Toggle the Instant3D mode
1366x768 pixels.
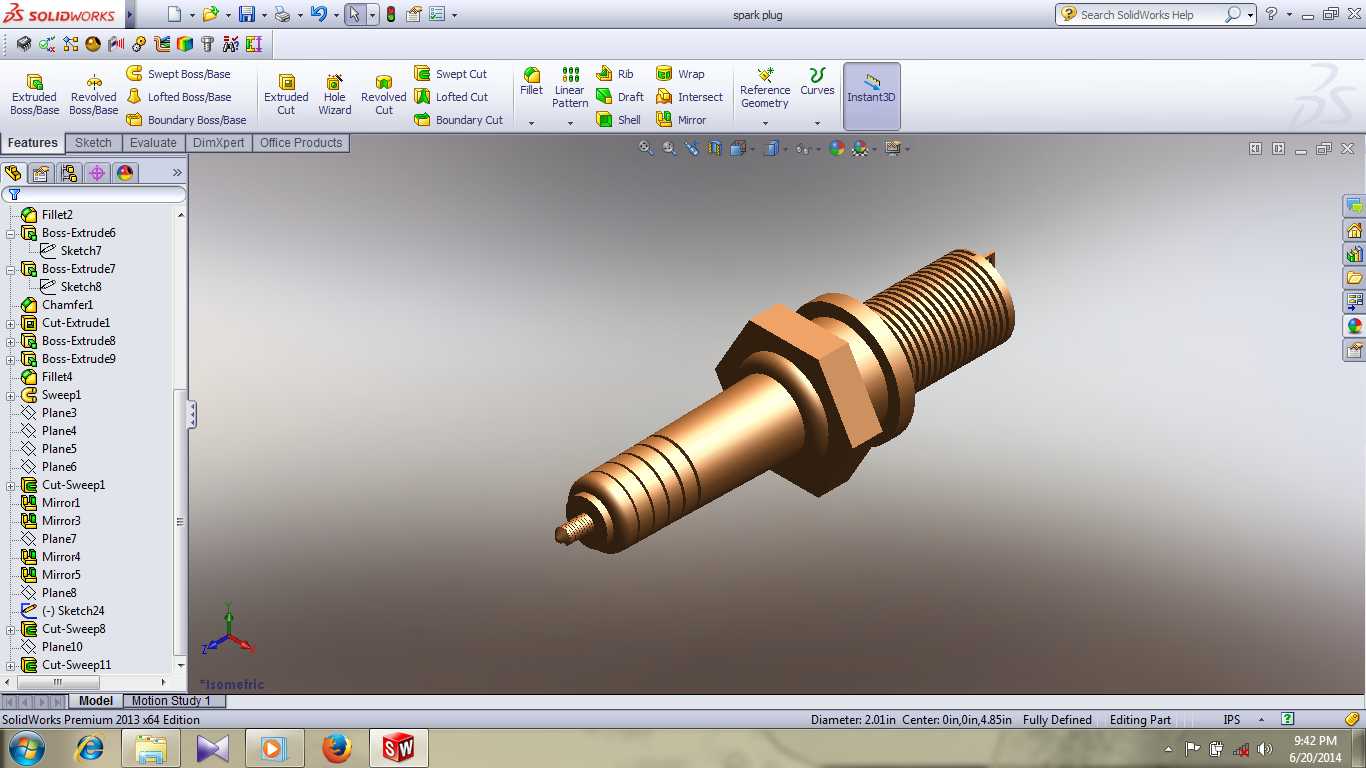coord(872,96)
